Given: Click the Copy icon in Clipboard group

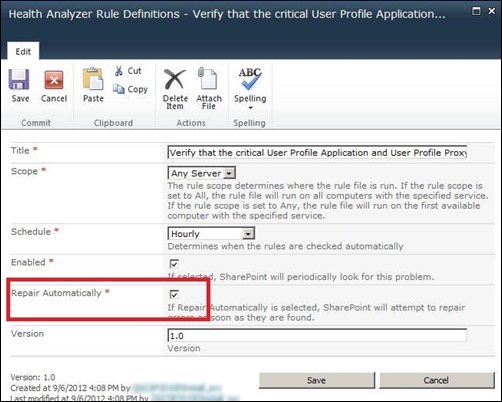Looking at the screenshot, I should point(119,89).
